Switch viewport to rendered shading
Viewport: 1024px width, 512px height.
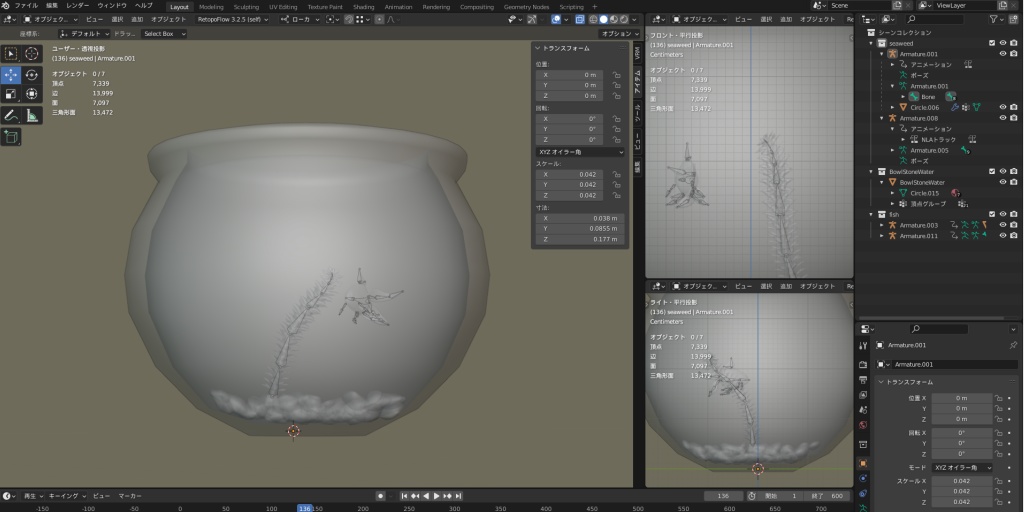click(624, 20)
